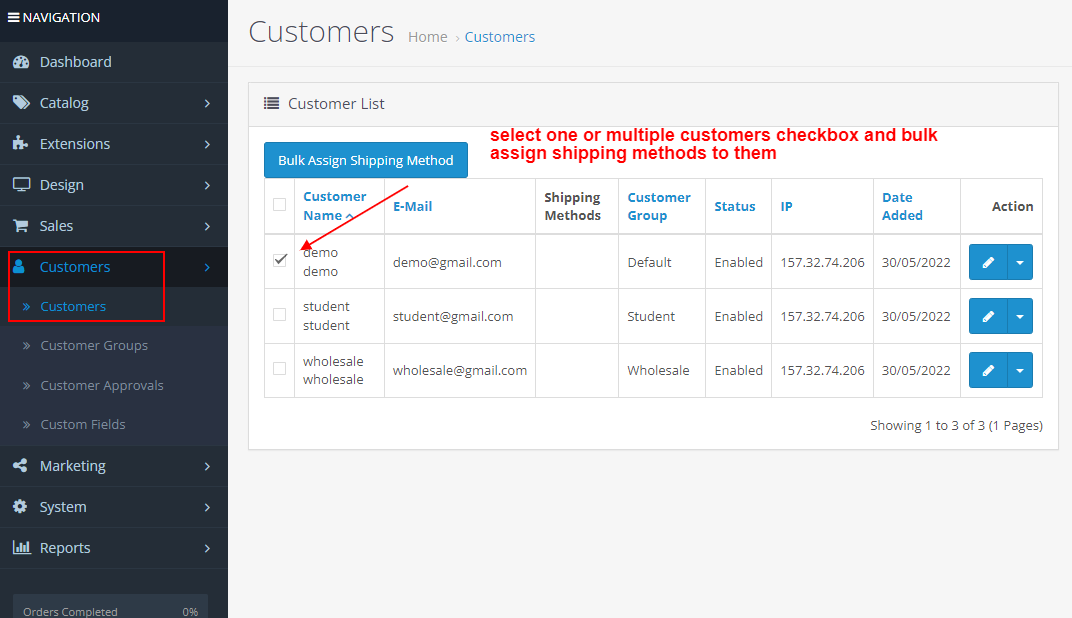This screenshot has width=1072, height=618.
Task: Click the Bulk Assign Shipping Method button
Action: coord(365,159)
